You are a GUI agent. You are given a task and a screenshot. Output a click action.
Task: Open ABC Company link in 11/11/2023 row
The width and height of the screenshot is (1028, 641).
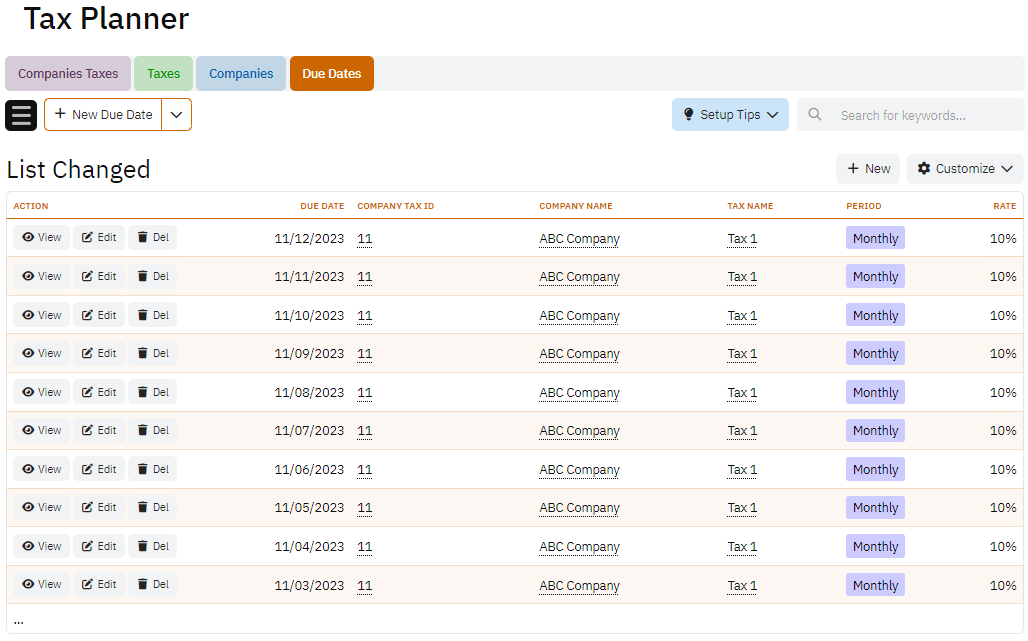pos(579,277)
